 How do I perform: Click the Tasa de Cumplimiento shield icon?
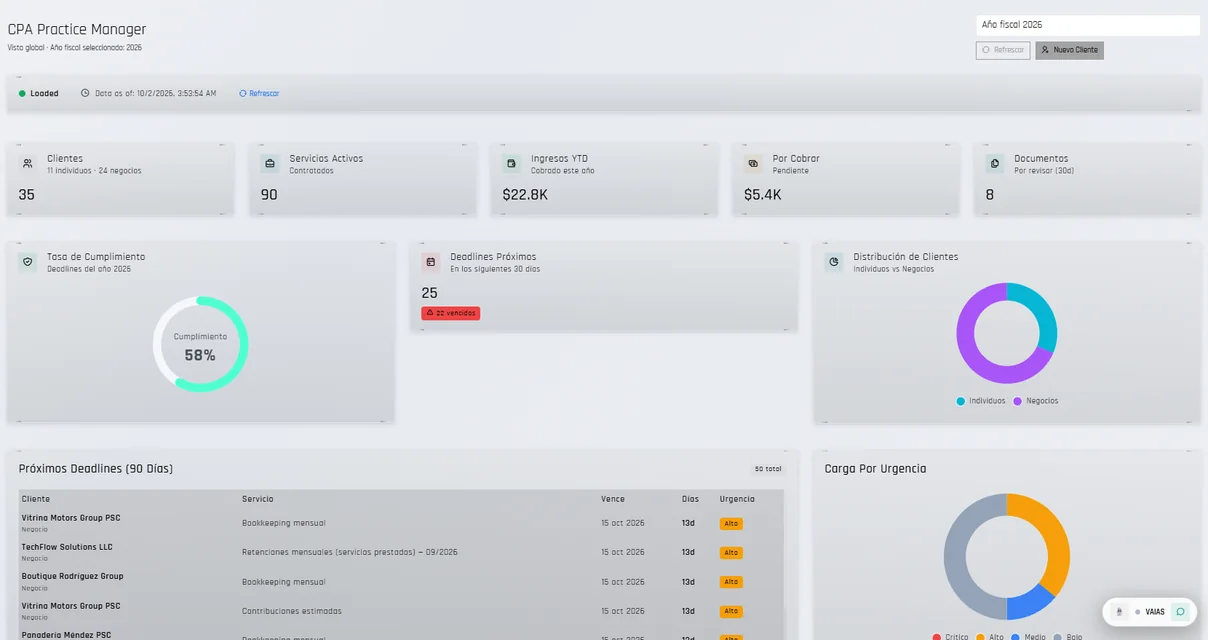tap(27, 262)
